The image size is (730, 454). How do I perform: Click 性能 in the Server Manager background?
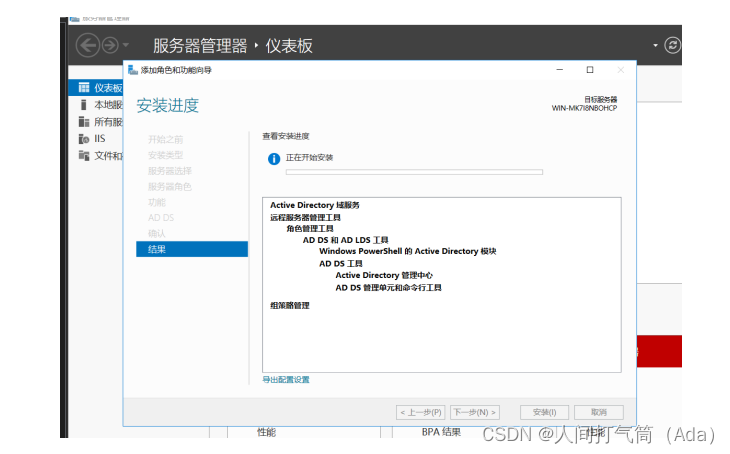(x=266, y=433)
